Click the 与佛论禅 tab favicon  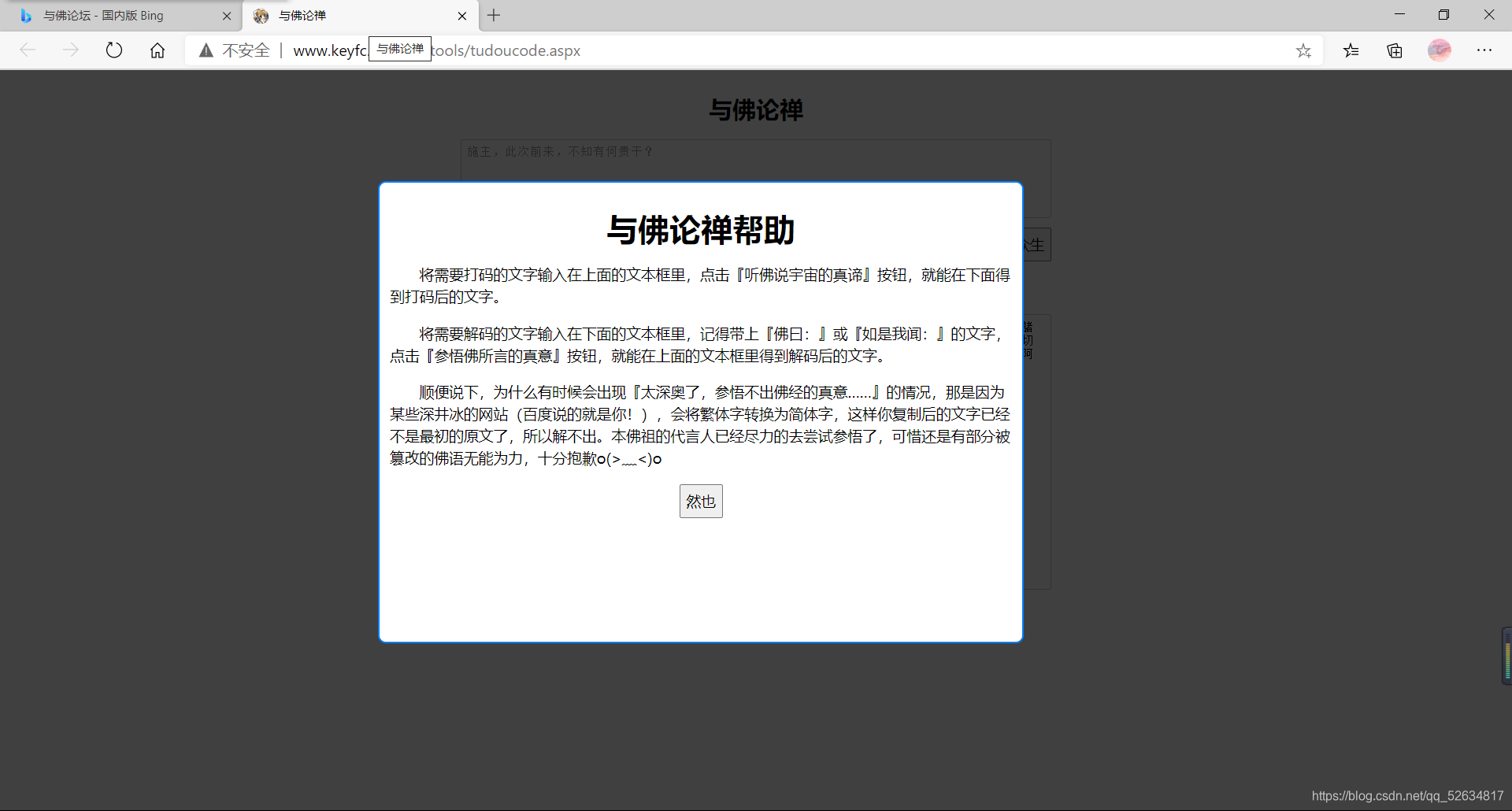click(261, 16)
